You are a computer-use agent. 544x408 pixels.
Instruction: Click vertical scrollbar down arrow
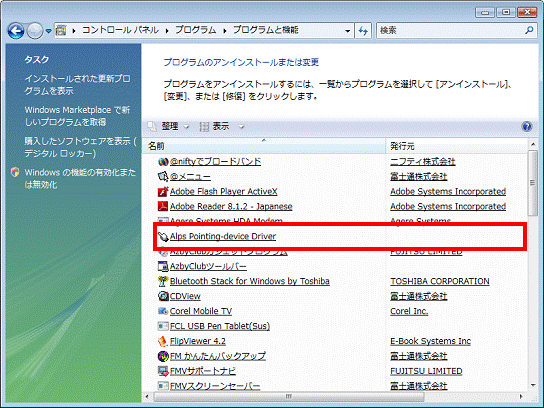pyautogui.click(x=533, y=385)
